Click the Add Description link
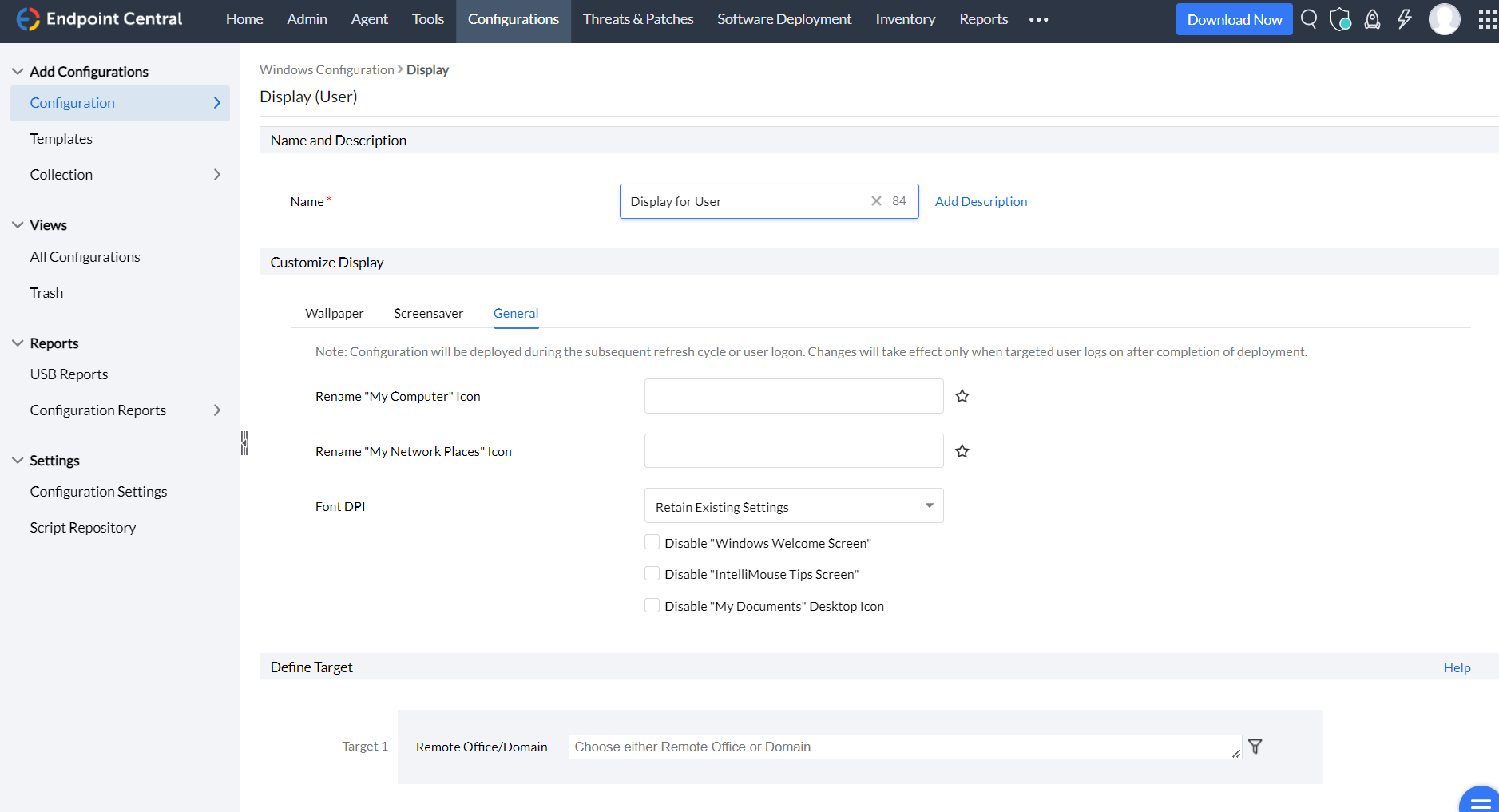The width and height of the screenshot is (1499, 812). click(x=981, y=201)
